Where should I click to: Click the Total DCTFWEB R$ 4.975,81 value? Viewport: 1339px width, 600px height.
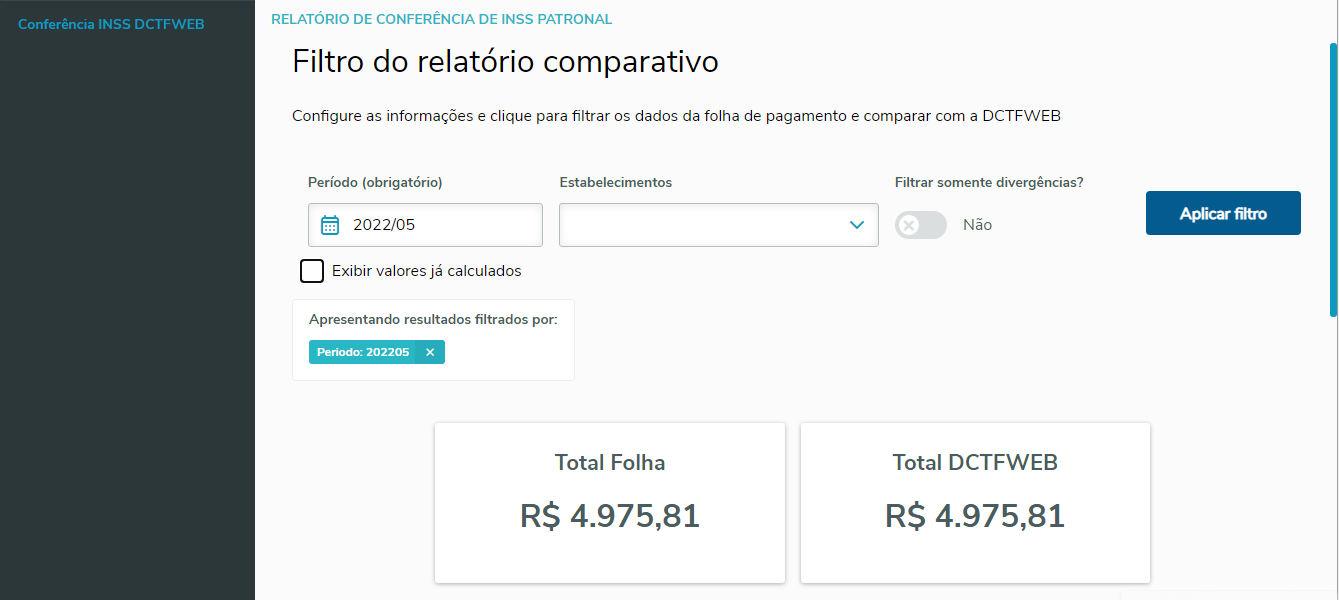tap(975, 516)
